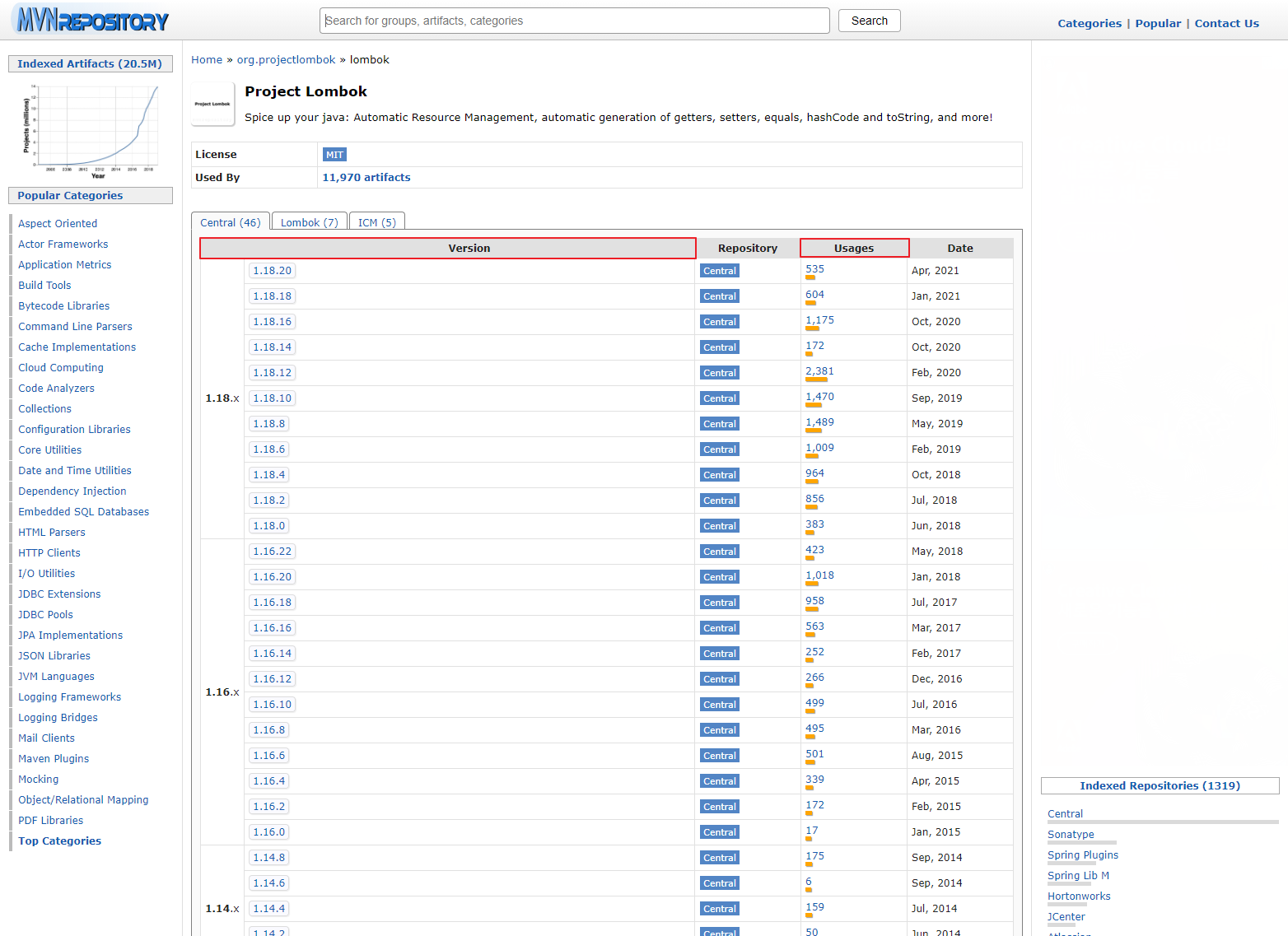Click the Version column header
This screenshot has height=936, width=1288.
[448, 248]
